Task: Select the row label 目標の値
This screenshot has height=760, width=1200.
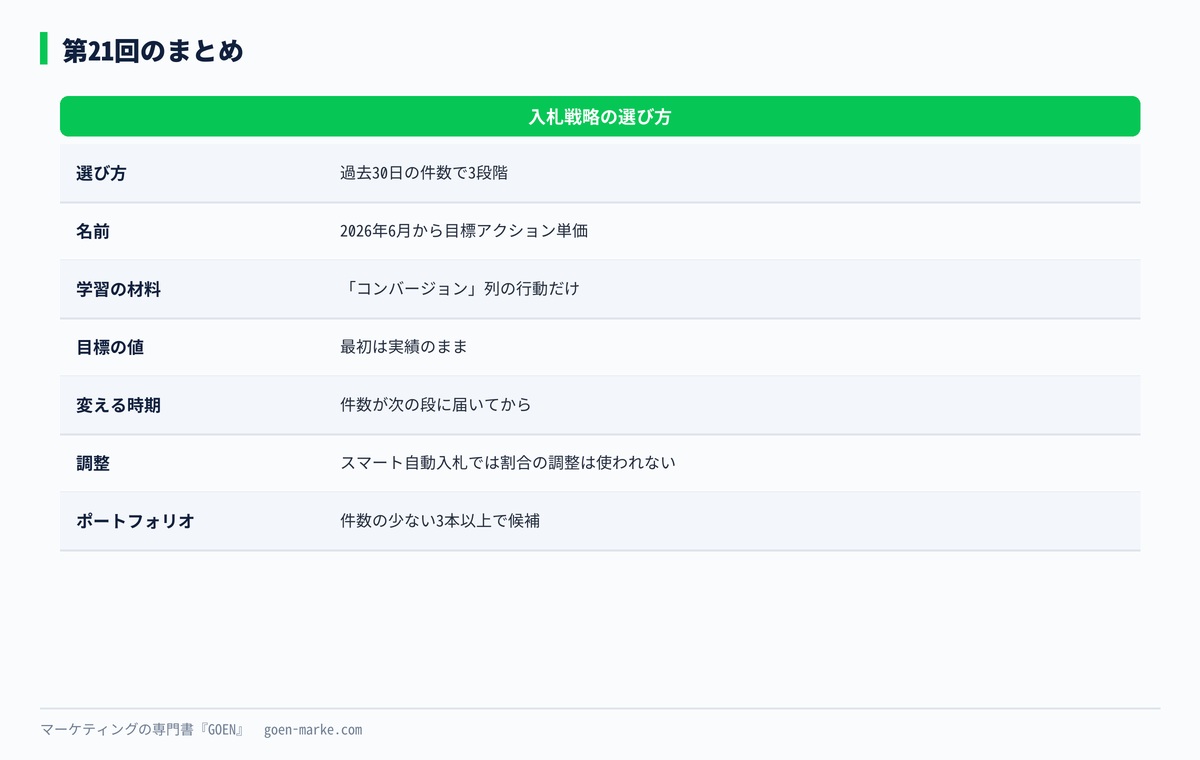Action: point(110,347)
